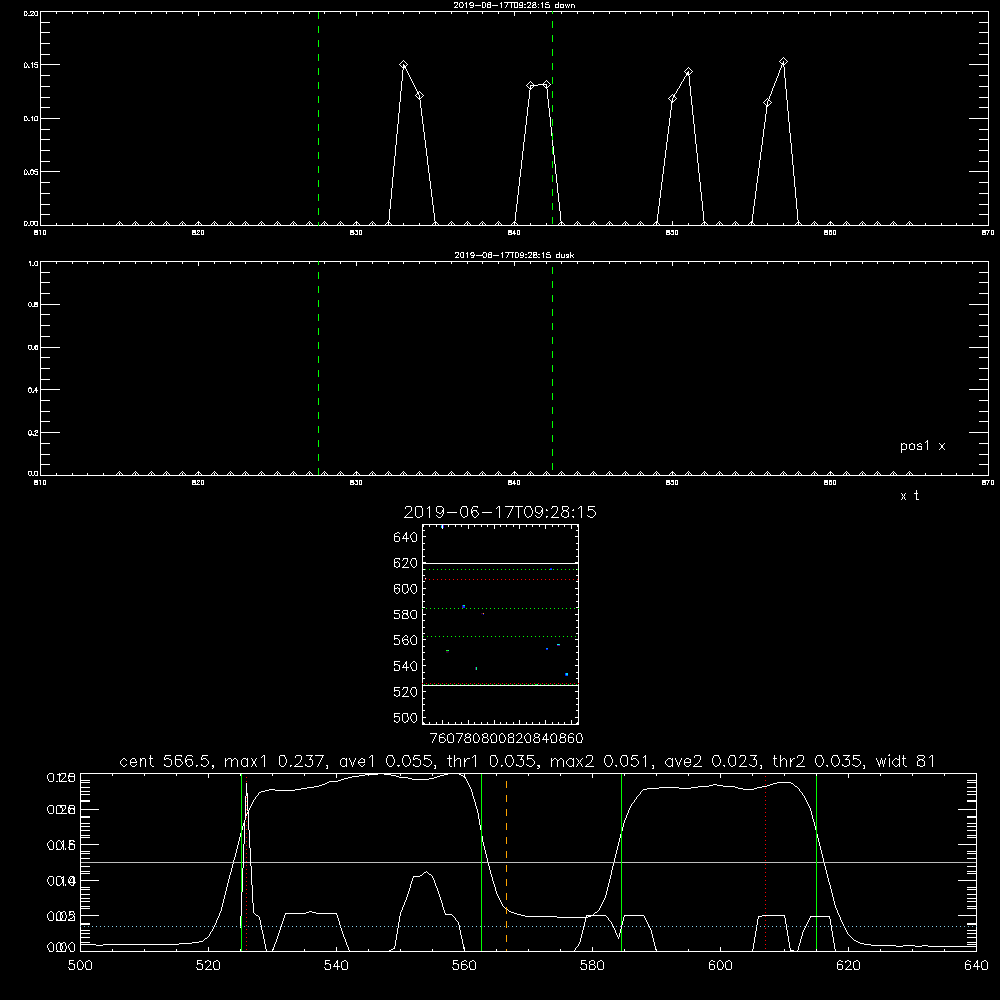Click the 'x t' label
This screenshot has width=1000, height=1000.
909,496
